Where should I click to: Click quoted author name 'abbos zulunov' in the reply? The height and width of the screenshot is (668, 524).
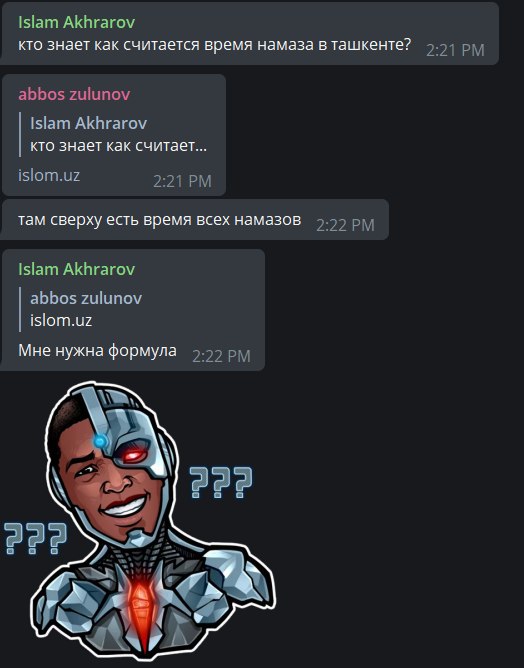86,298
